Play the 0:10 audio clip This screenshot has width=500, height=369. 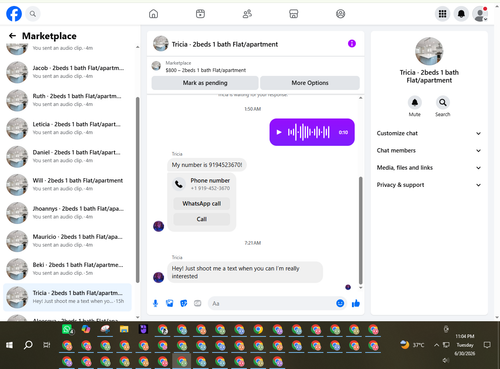point(279,132)
